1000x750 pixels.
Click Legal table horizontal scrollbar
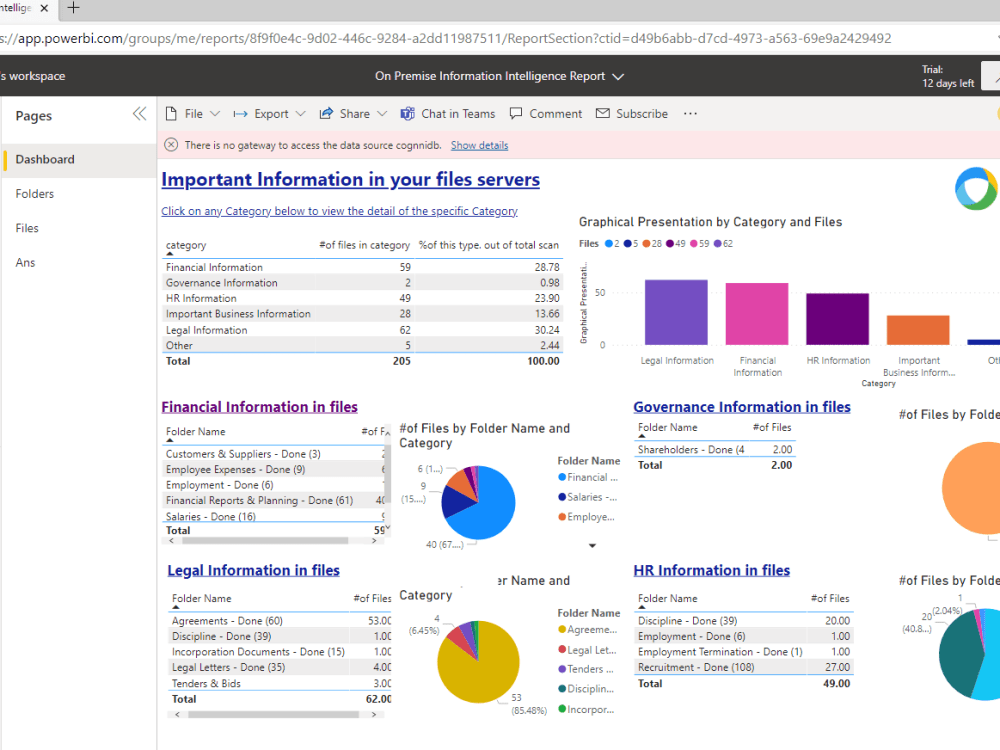(273, 714)
